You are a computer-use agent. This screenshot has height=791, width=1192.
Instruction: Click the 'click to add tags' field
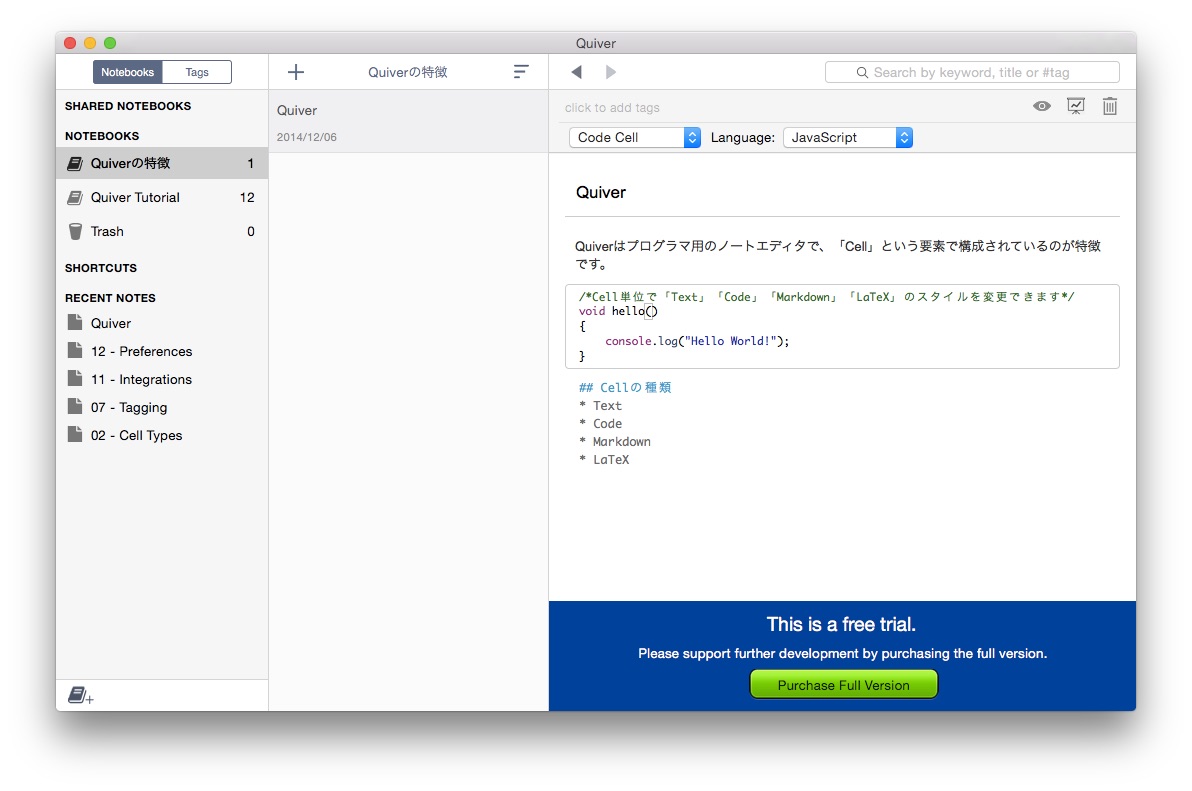point(612,107)
